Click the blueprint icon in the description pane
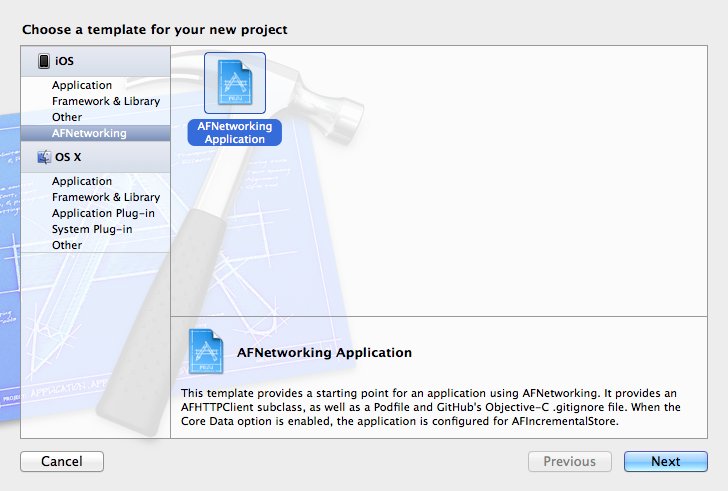 [206, 351]
